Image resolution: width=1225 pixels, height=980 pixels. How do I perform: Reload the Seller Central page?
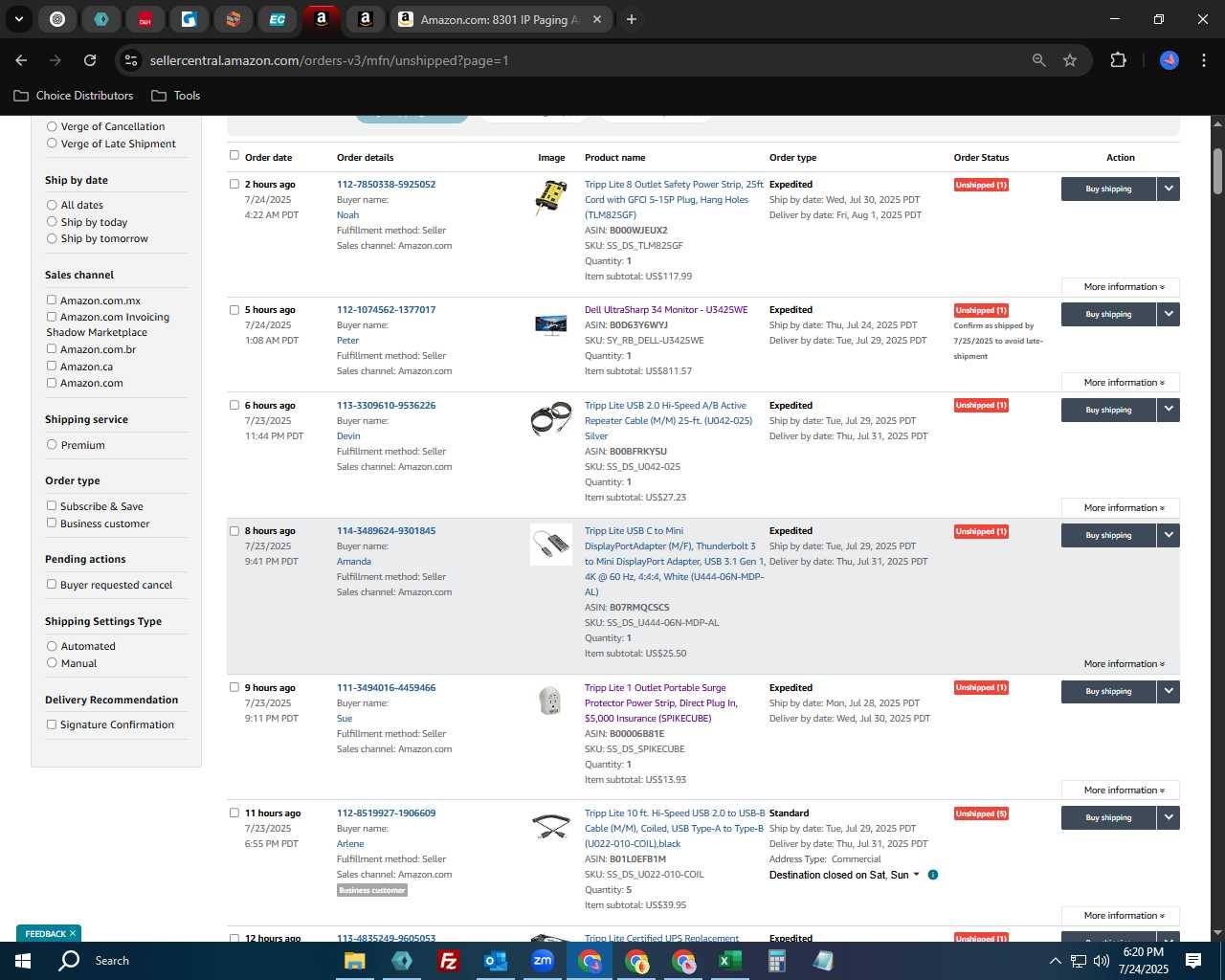point(90,60)
